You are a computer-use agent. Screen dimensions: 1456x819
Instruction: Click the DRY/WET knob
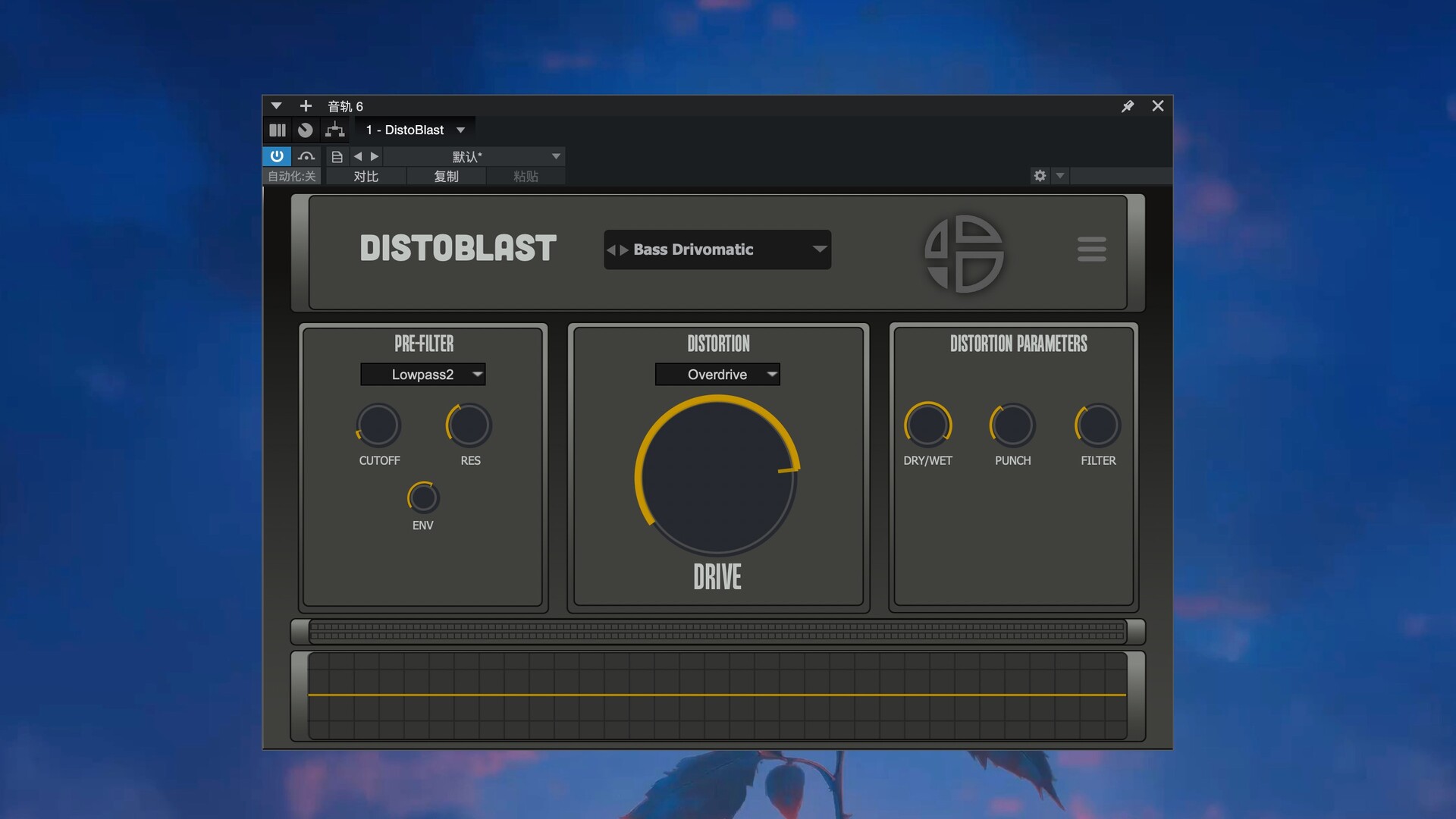[x=927, y=425]
